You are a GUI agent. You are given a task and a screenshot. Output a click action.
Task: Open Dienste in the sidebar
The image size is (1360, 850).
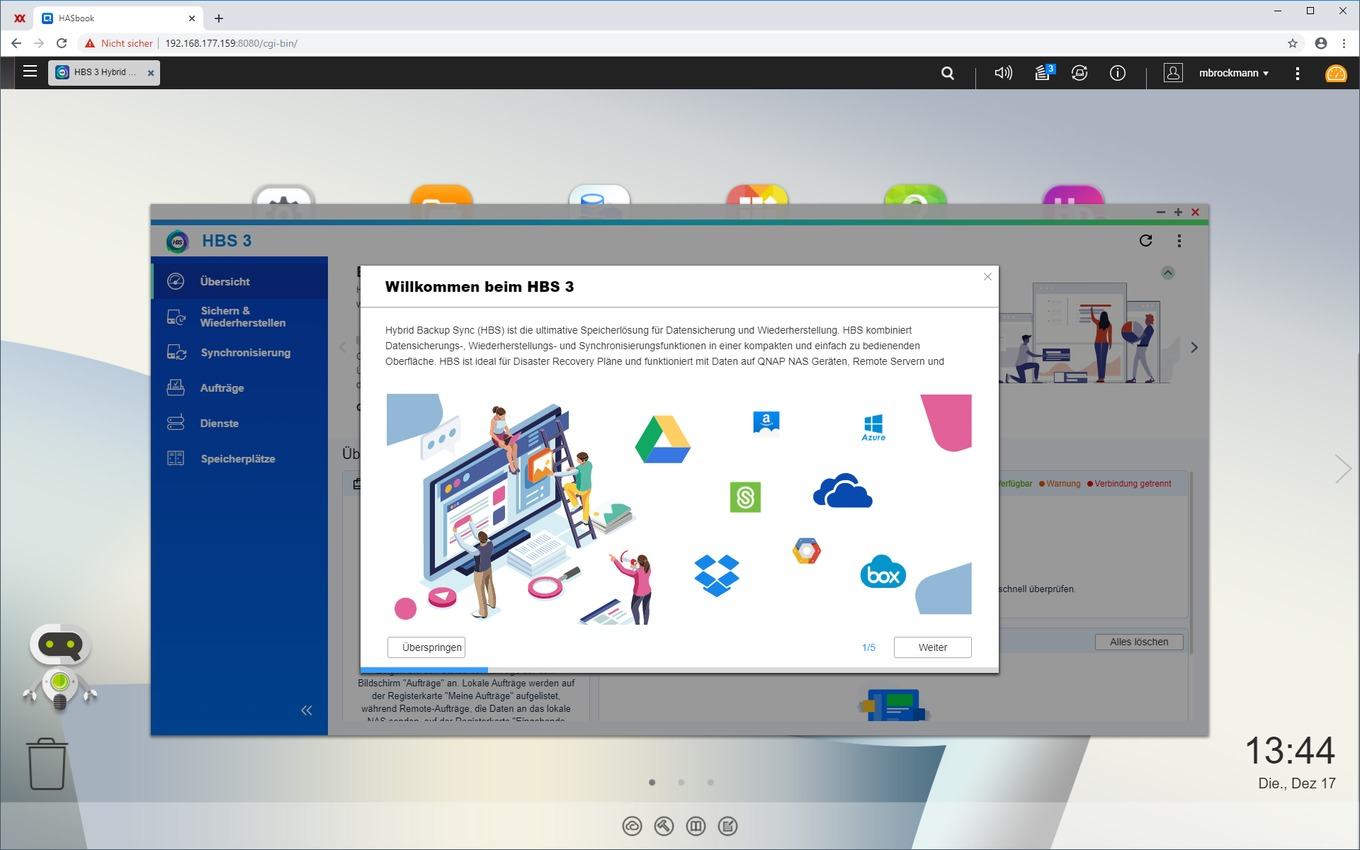click(x=239, y=423)
